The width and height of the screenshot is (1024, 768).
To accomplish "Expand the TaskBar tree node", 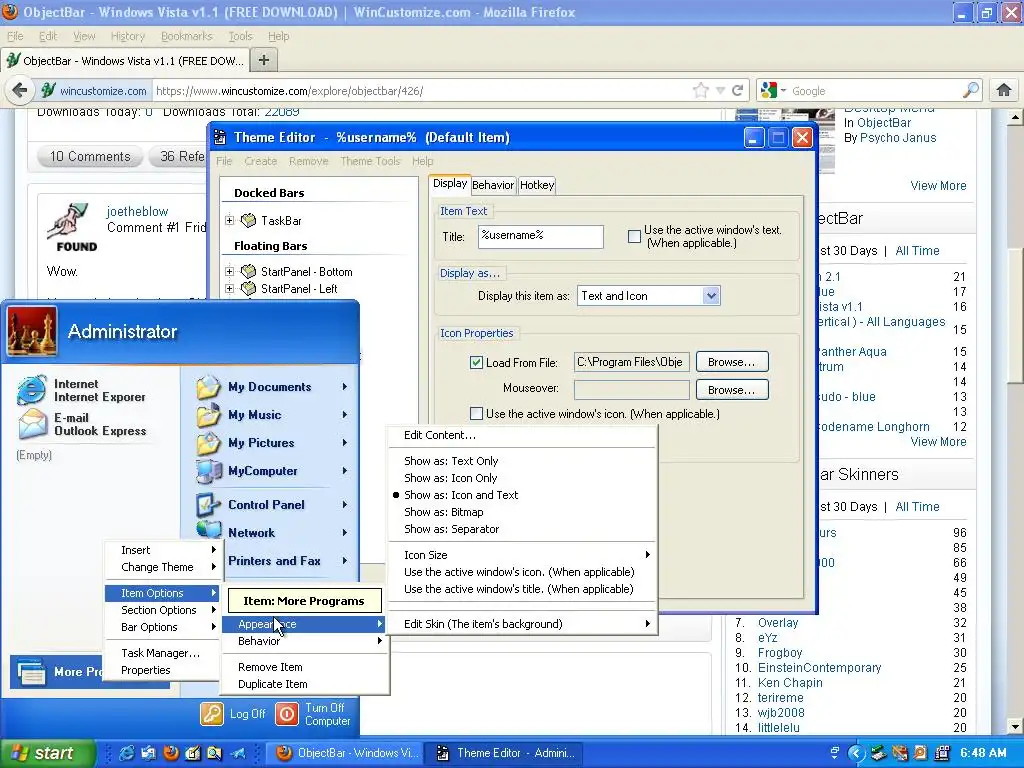I will point(229,220).
